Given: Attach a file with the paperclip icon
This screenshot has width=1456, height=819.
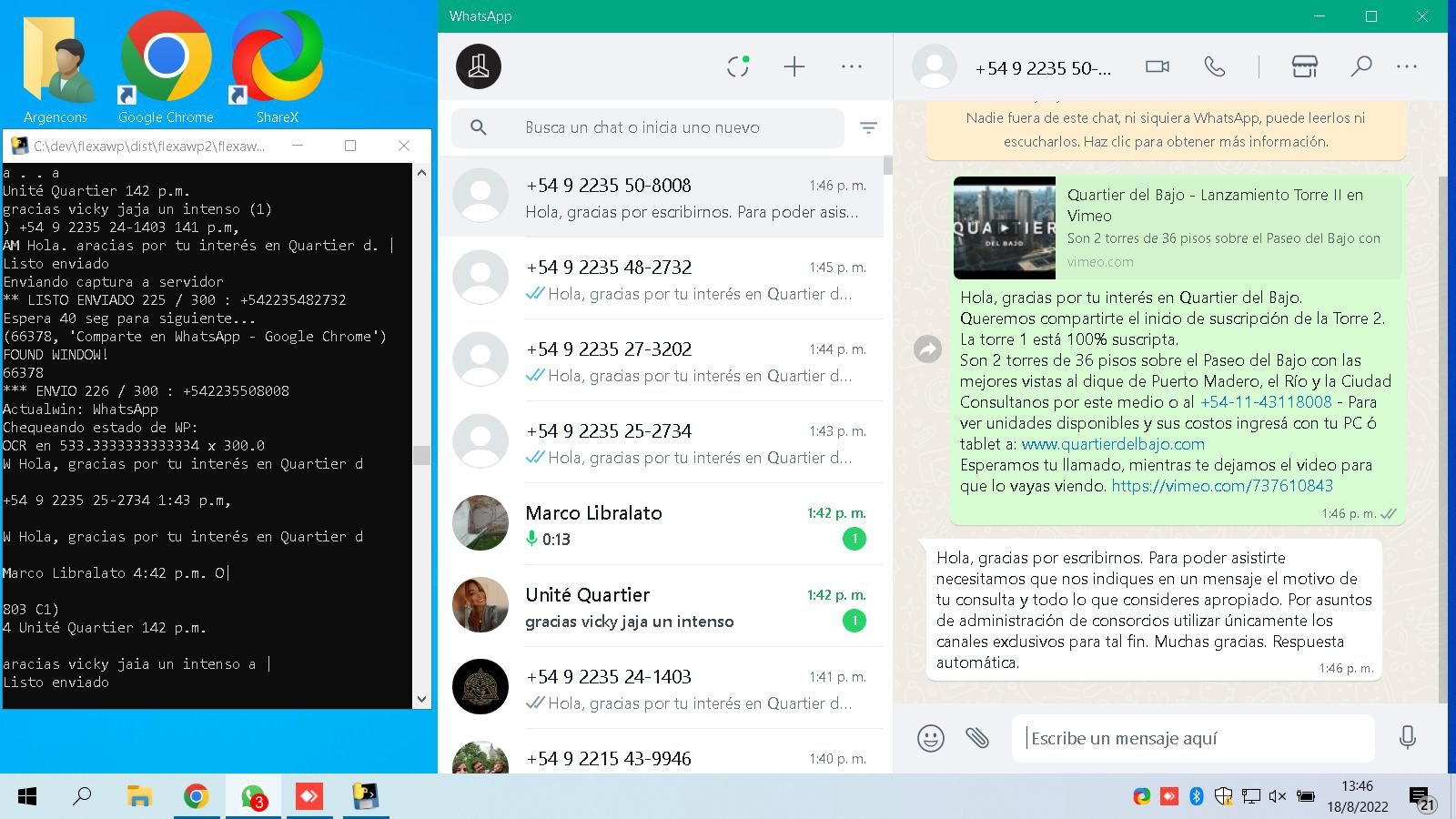Looking at the screenshot, I should pos(977,738).
